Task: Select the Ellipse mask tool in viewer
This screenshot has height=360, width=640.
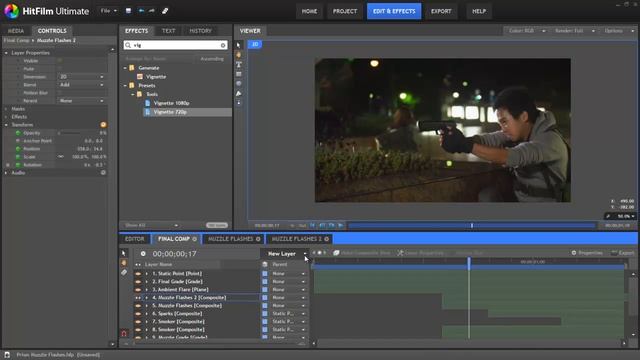Action: tap(239, 84)
